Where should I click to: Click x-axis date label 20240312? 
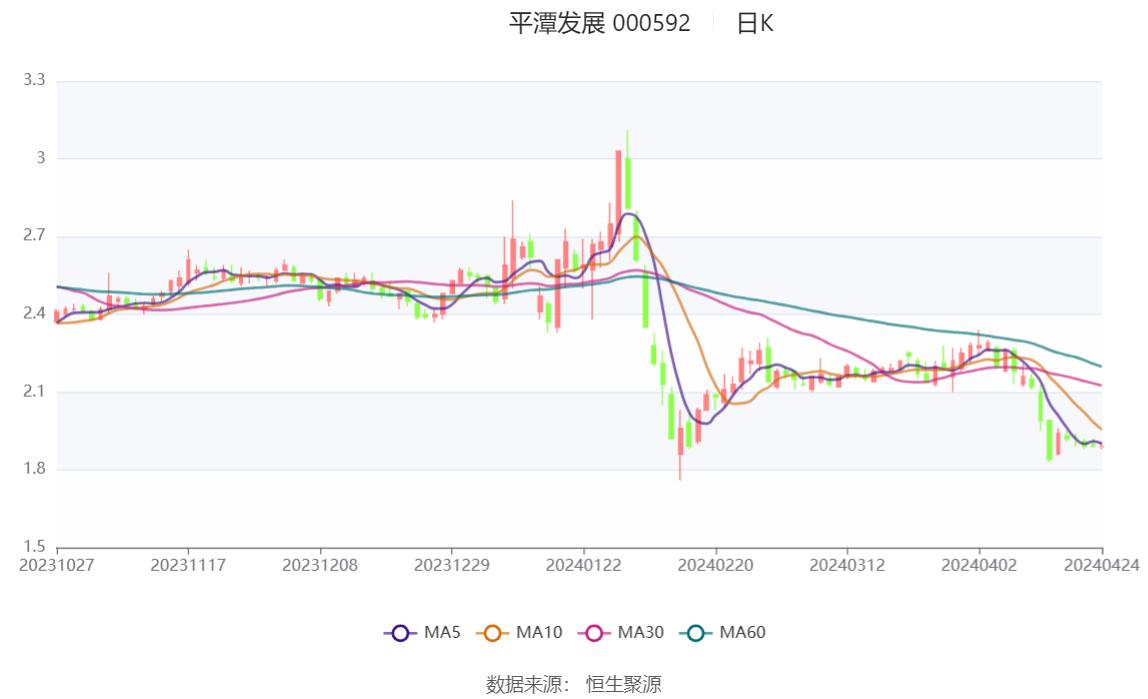847,565
